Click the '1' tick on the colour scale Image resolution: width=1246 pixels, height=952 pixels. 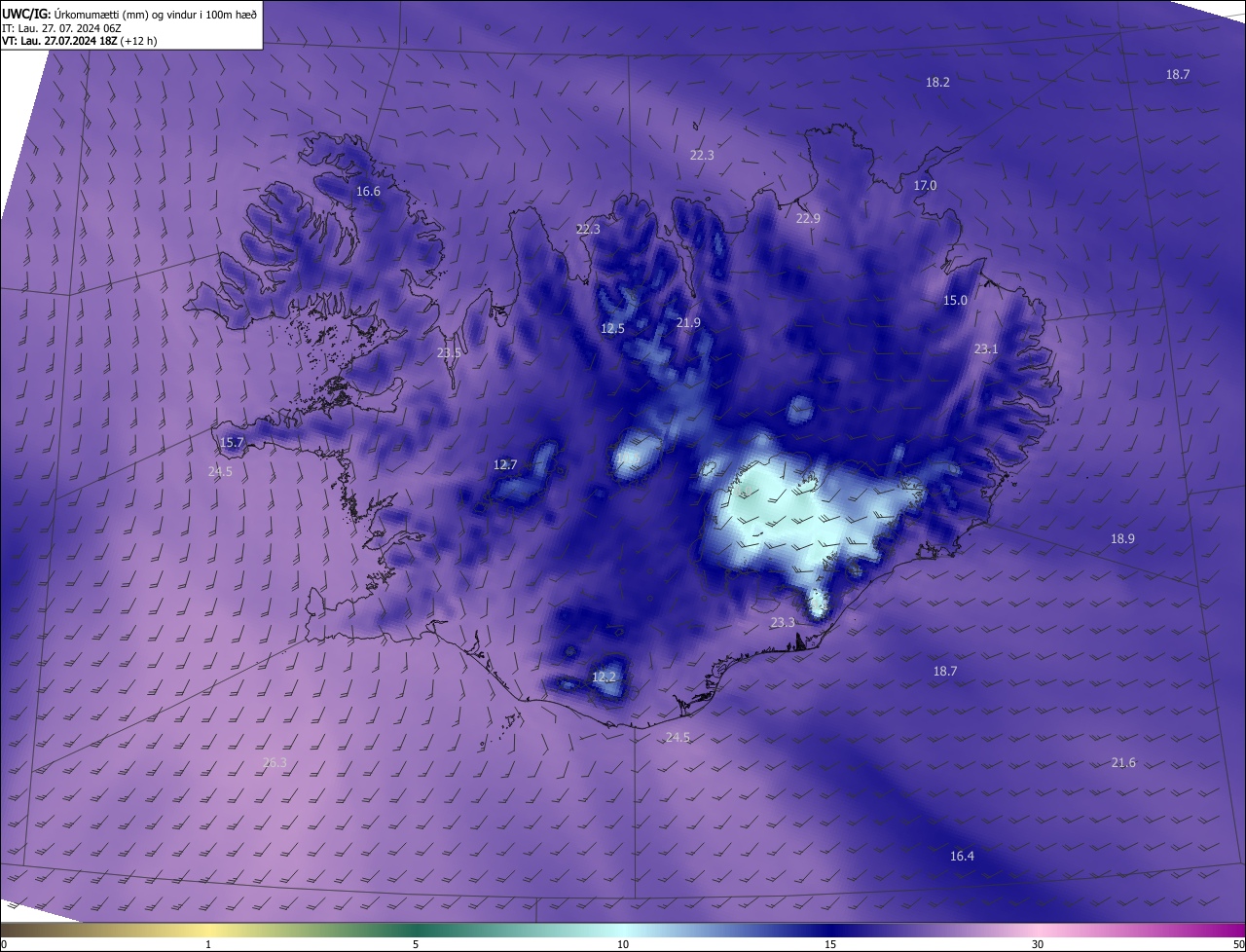pyautogui.click(x=208, y=944)
